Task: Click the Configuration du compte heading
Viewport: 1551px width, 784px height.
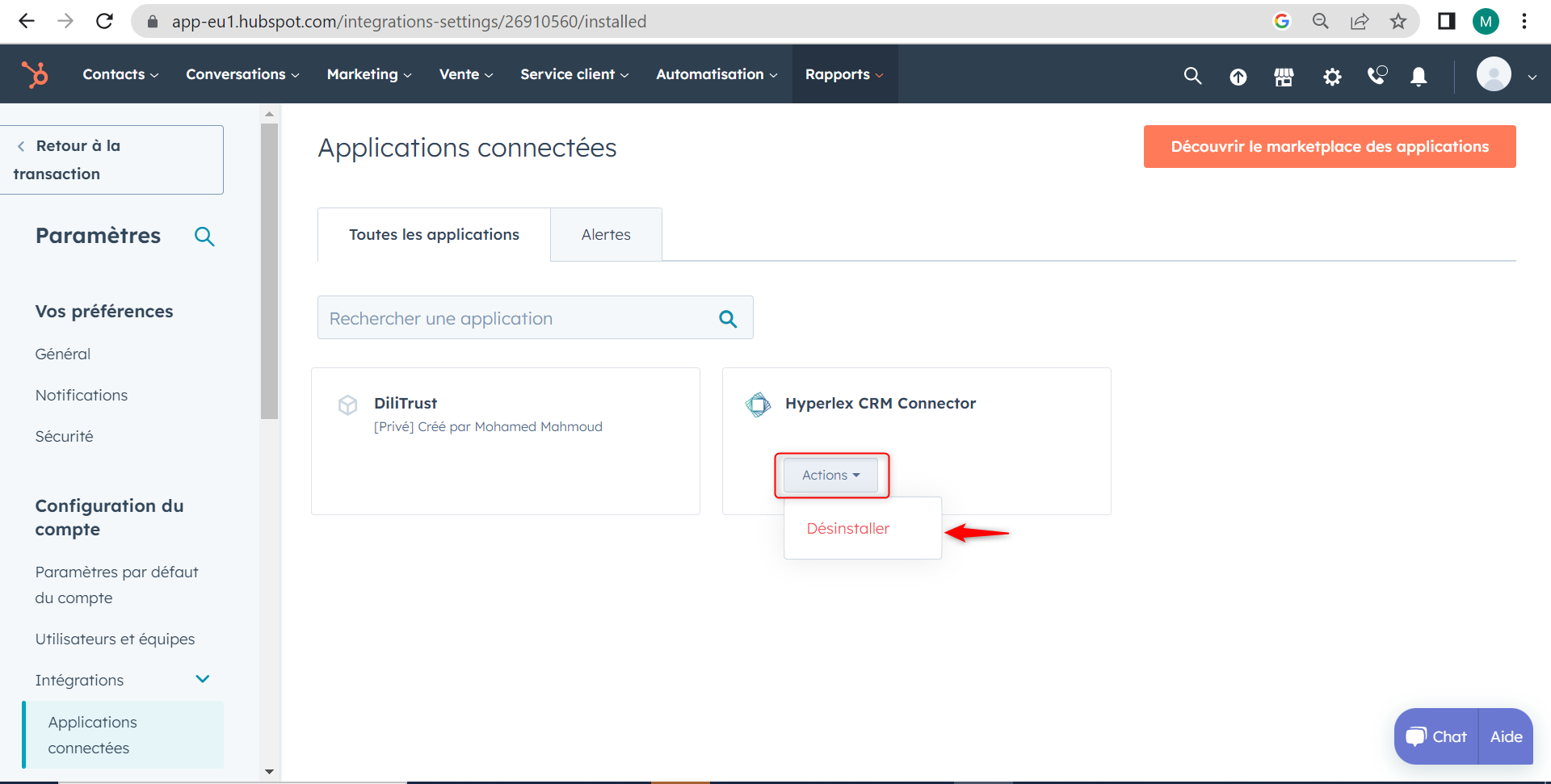Action: 110,518
